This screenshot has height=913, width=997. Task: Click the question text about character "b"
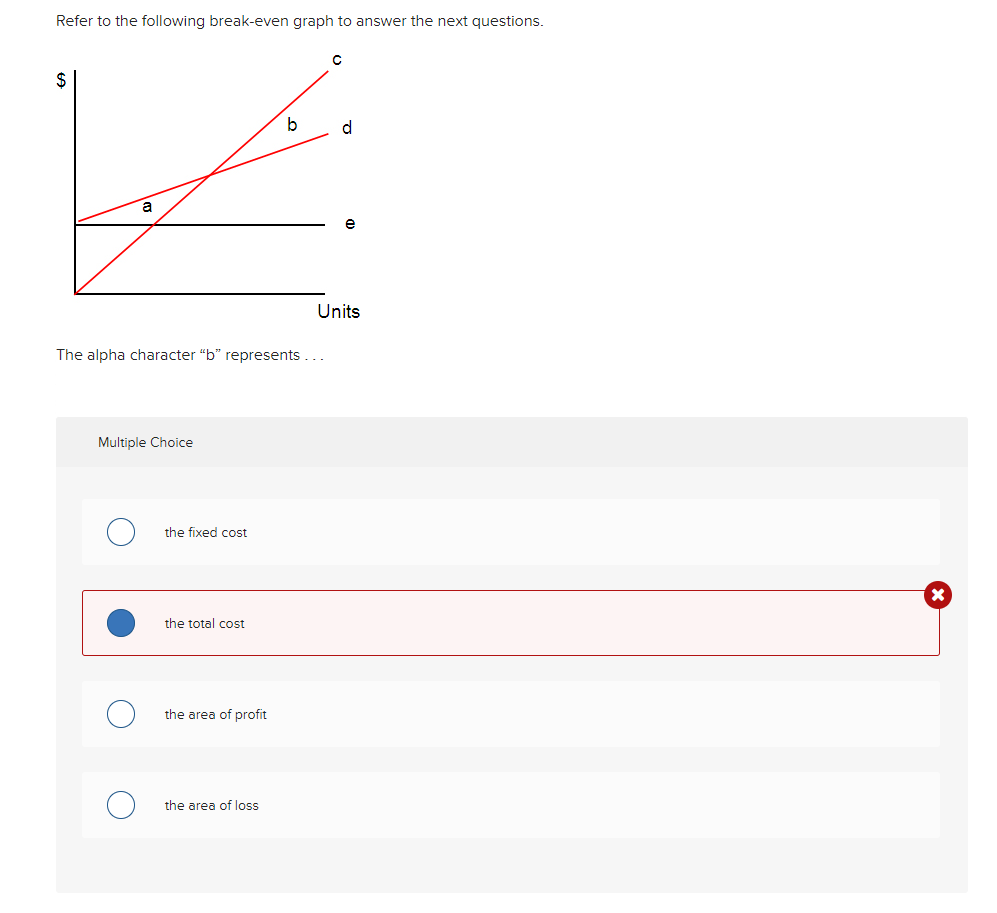pos(189,355)
